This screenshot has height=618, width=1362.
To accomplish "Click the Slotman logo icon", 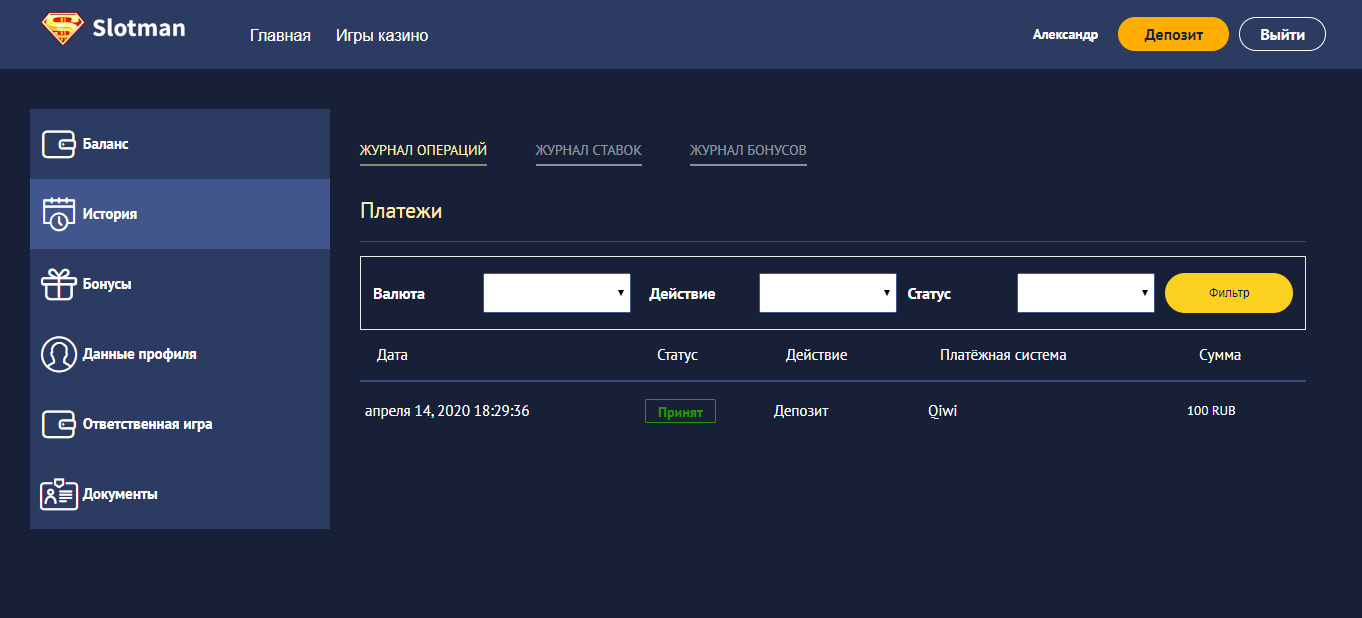I will 63,29.
